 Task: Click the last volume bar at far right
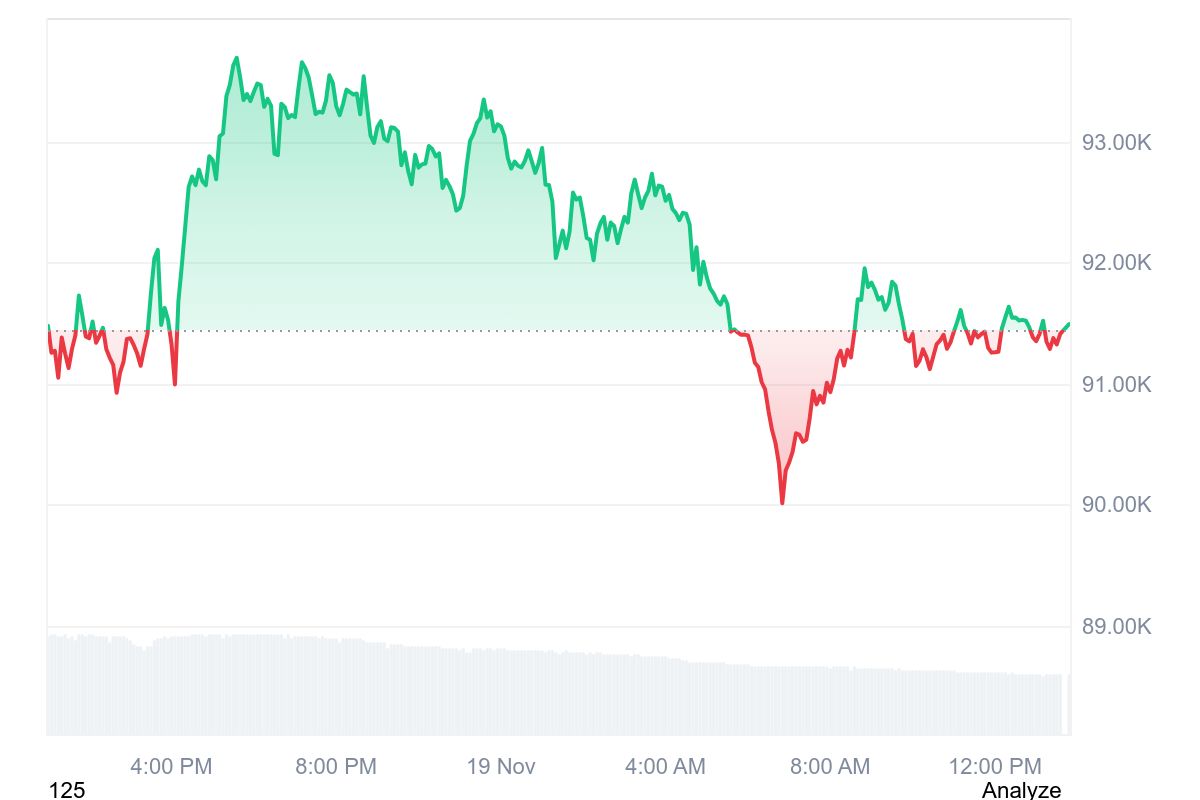pos(1068,705)
